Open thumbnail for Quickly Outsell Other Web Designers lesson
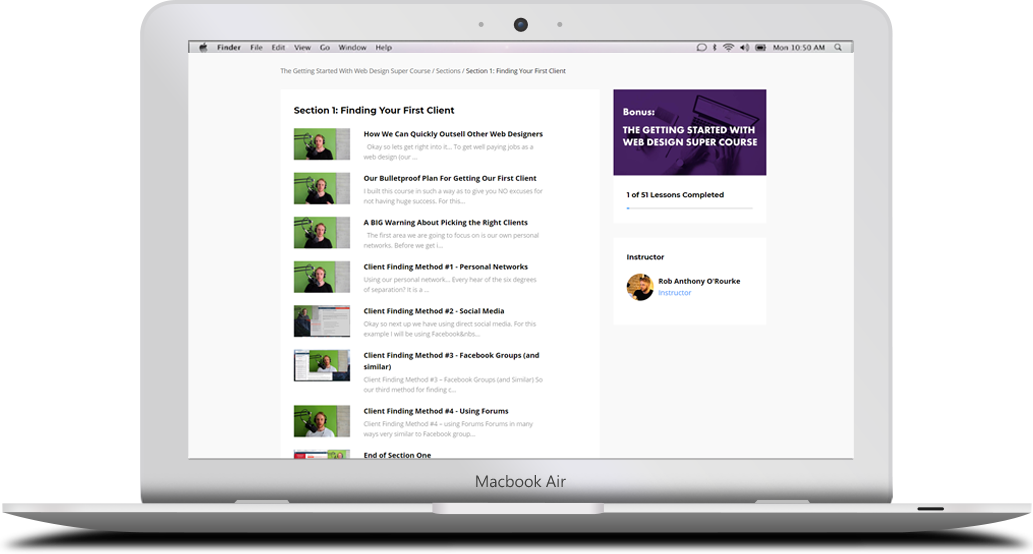Image resolution: width=1033 pixels, height=554 pixels. click(x=321, y=144)
